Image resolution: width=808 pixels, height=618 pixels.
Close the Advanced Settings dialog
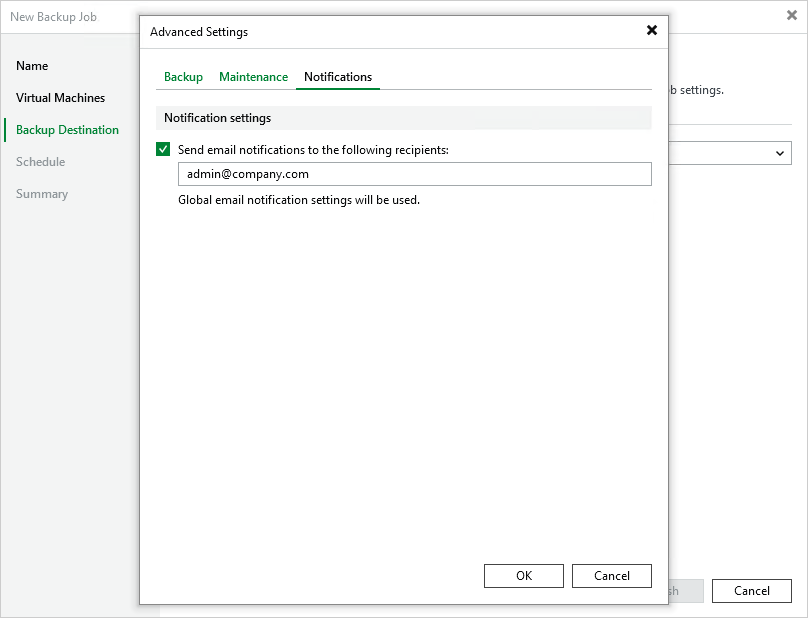(x=651, y=30)
